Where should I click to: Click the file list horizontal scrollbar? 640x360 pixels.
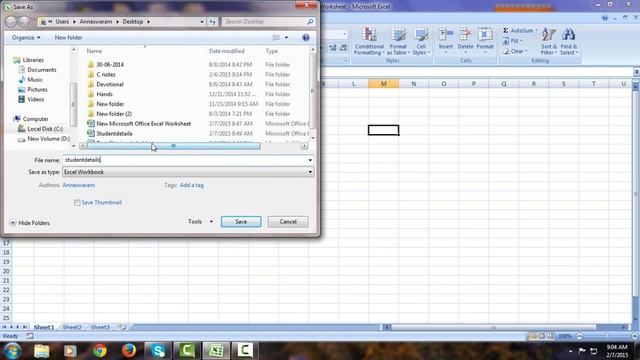tap(173, 146)
